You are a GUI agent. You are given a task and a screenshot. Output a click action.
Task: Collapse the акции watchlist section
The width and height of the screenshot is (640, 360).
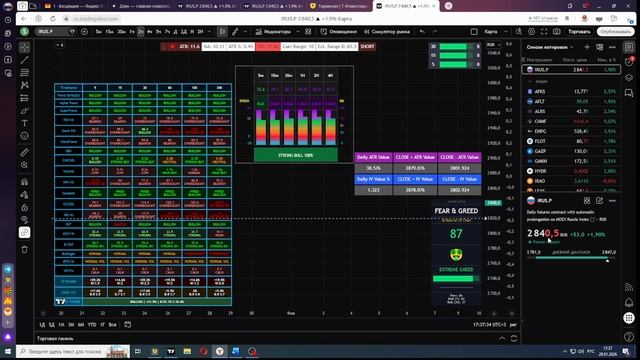(530, 81)
